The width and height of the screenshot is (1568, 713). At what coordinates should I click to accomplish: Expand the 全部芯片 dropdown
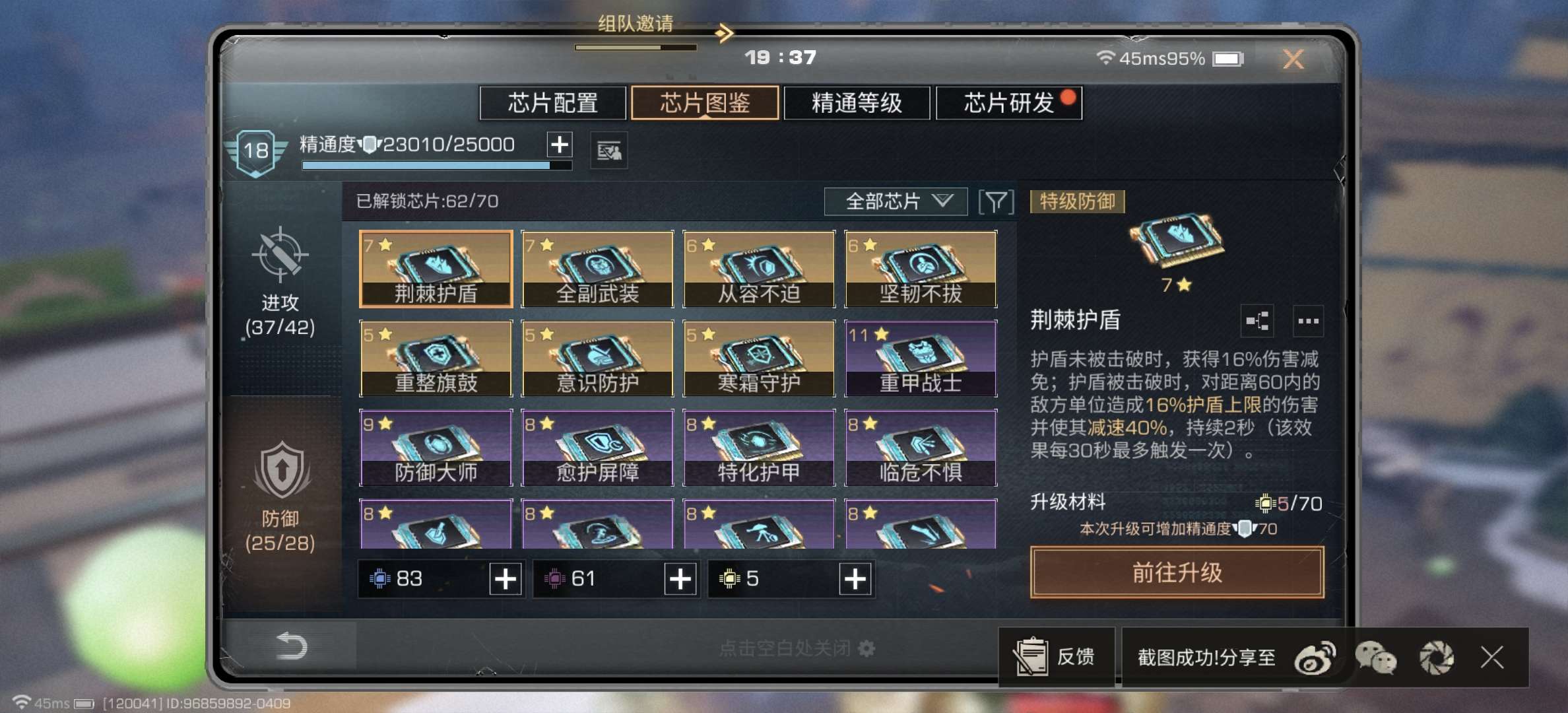(x=896, y=201)
